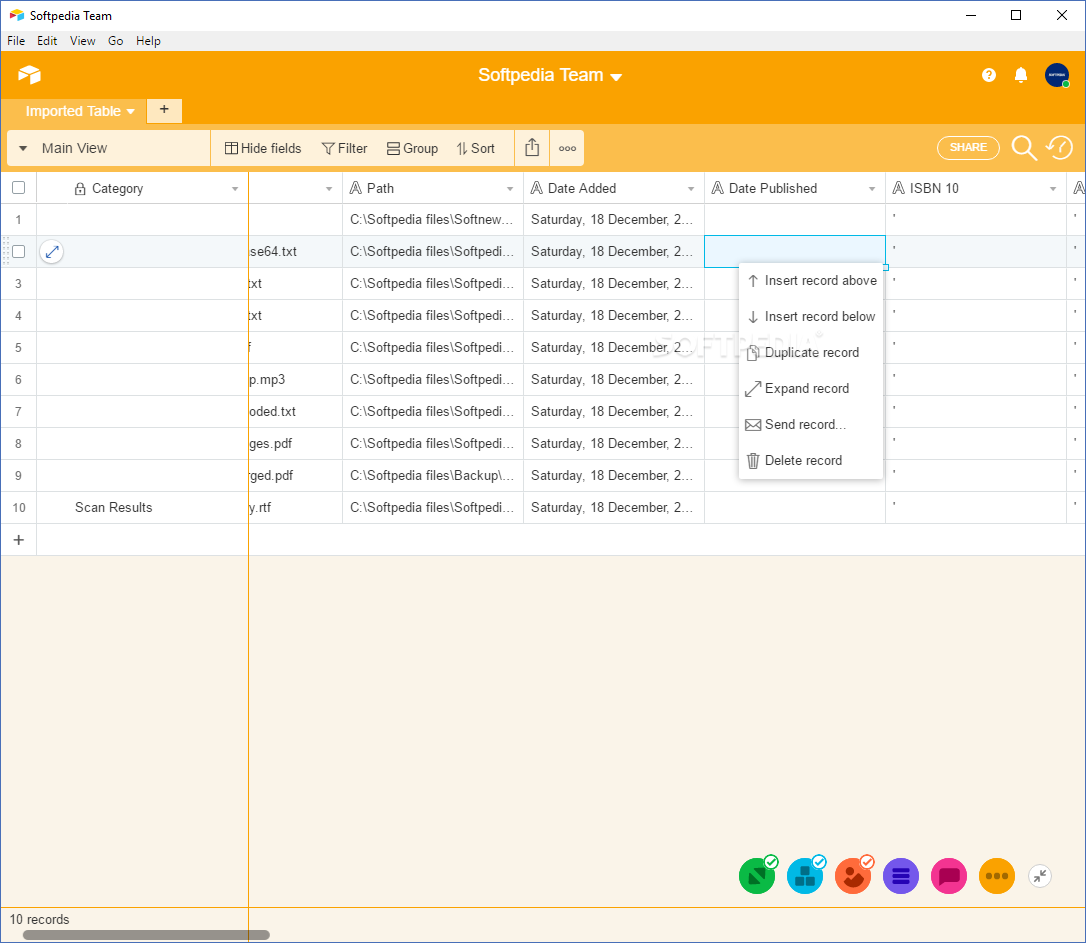The width and height of the screenshot is (1086, 943).
Task: Open the notifications bell
Action: tap(1020, 75)
